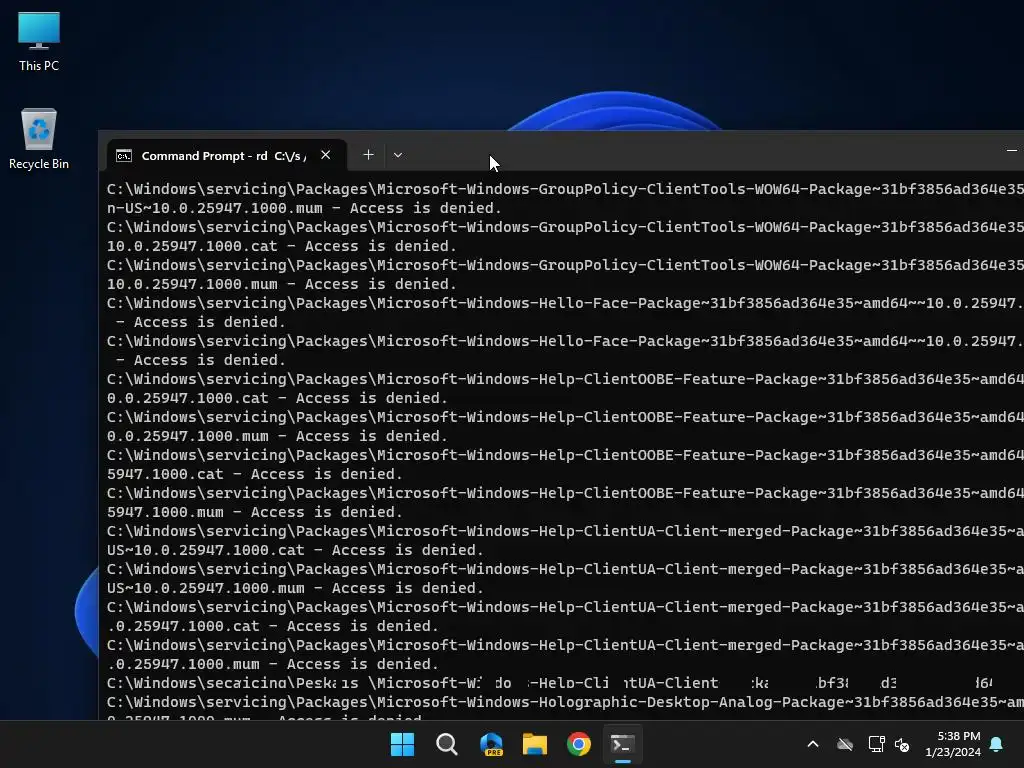Click the line '.0.25947.1000.mum - Access is denied.'
Image resolution: width=1024 pixels, height=768 pixels.
pyautogui.click(x=273, y=664)
